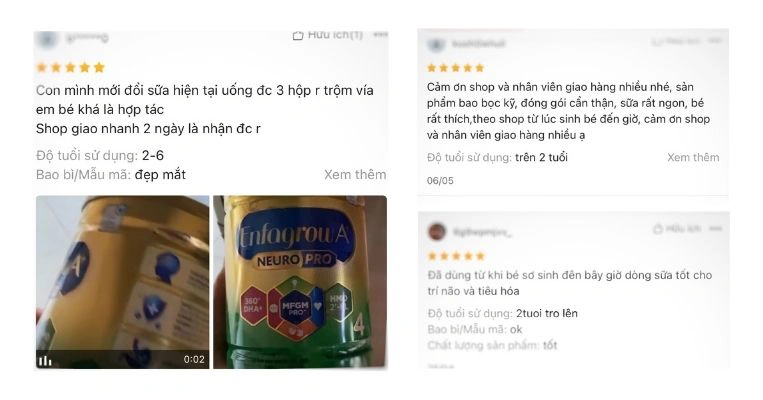763x400 pixels.
Task: Open the Enfagrow A+ NeuroPro can photo
Action: pyautogui.click(x=300, y=282)
